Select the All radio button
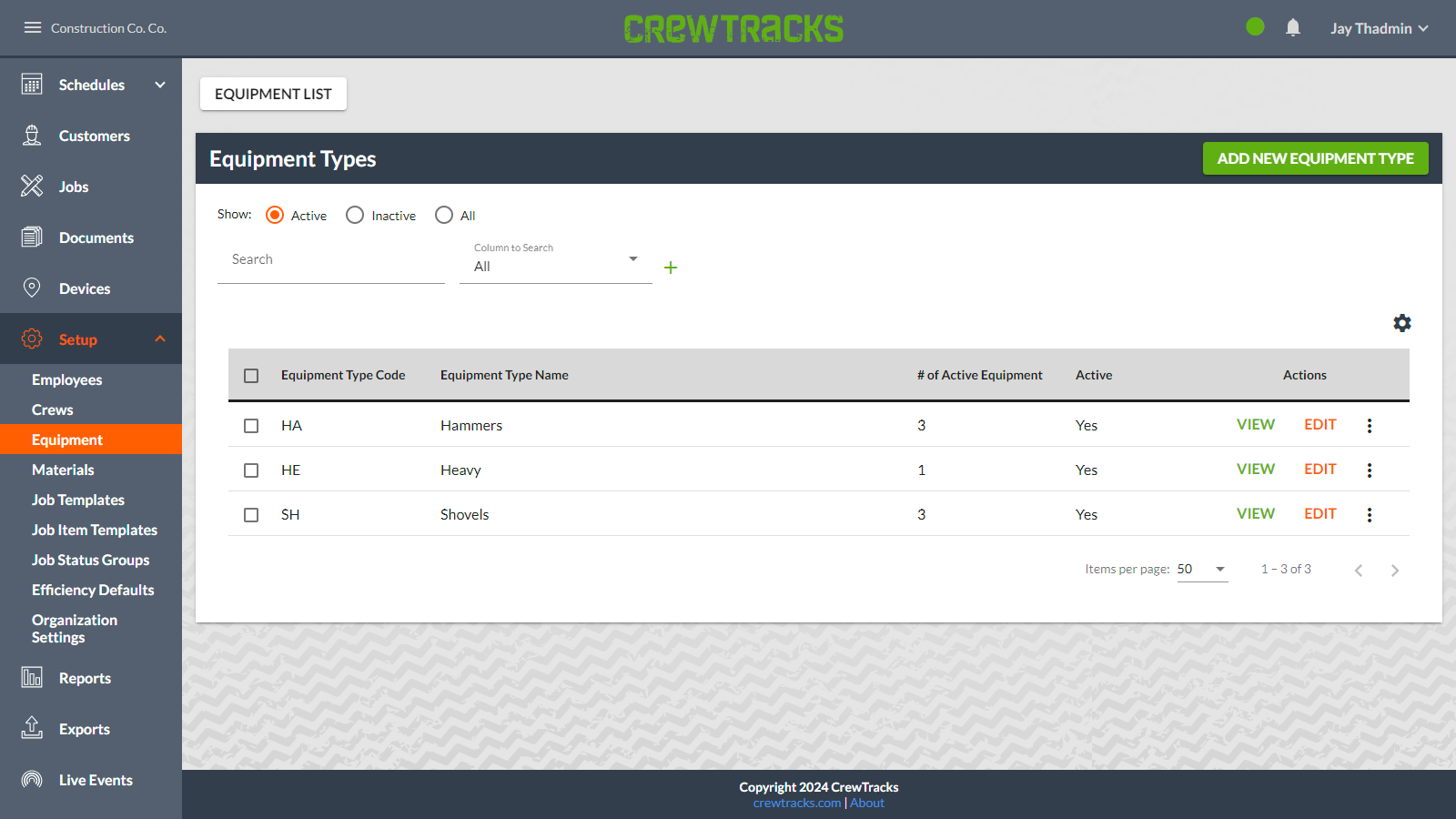Viewport: 1456px width, 819px height. click(444, 215)
